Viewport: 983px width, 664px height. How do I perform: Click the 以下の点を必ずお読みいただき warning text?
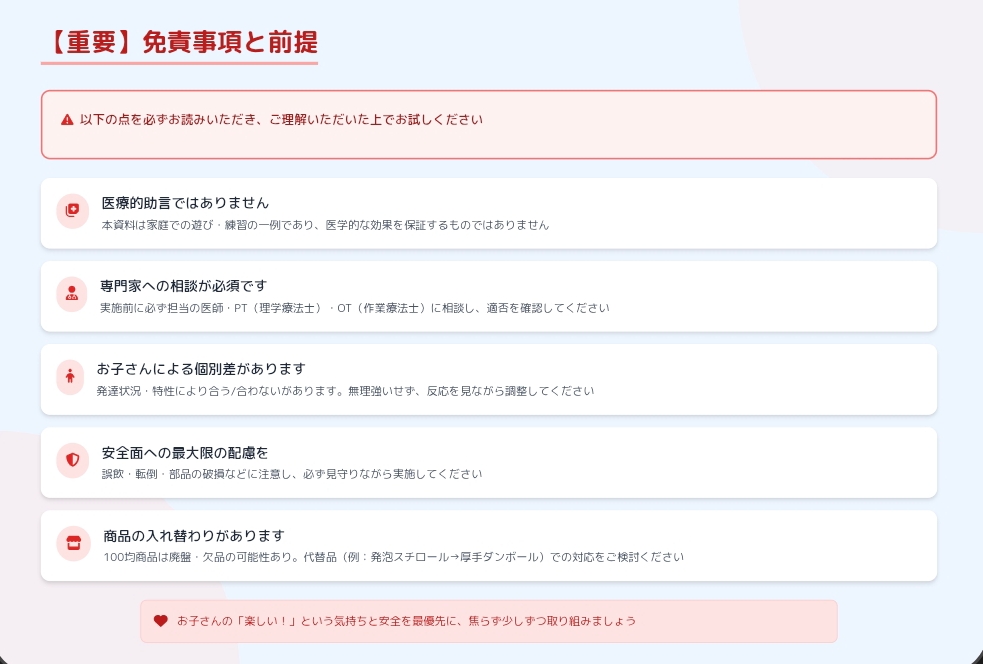(x=281, y=120)
